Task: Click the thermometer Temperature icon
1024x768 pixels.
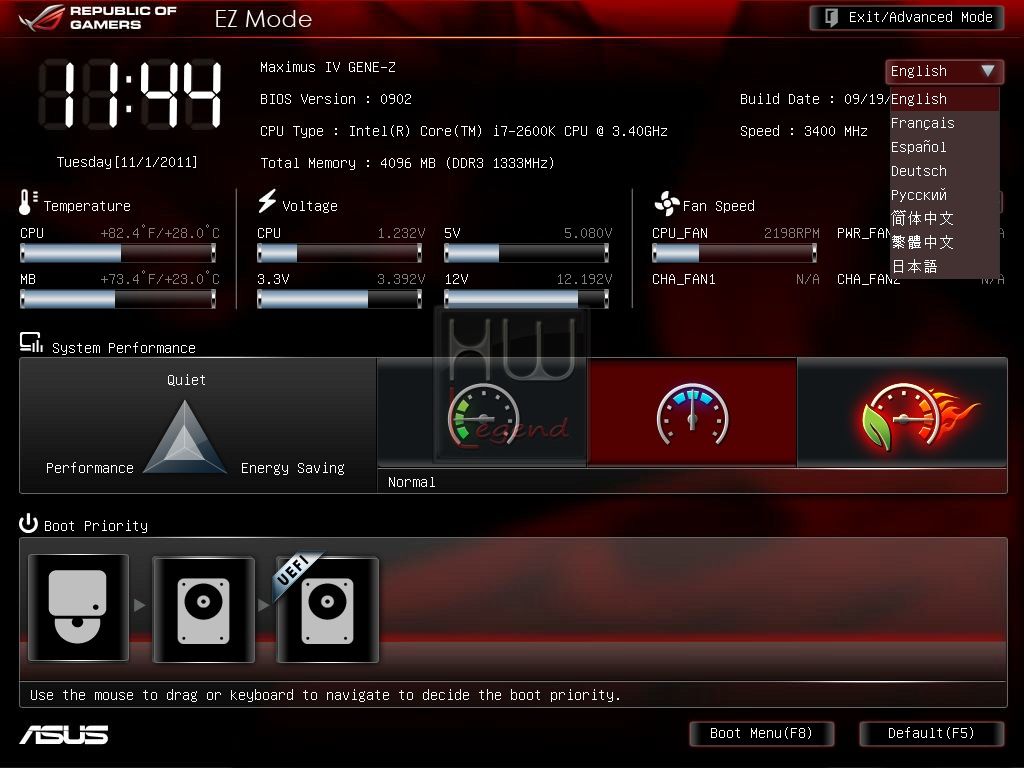Action: 28,202
